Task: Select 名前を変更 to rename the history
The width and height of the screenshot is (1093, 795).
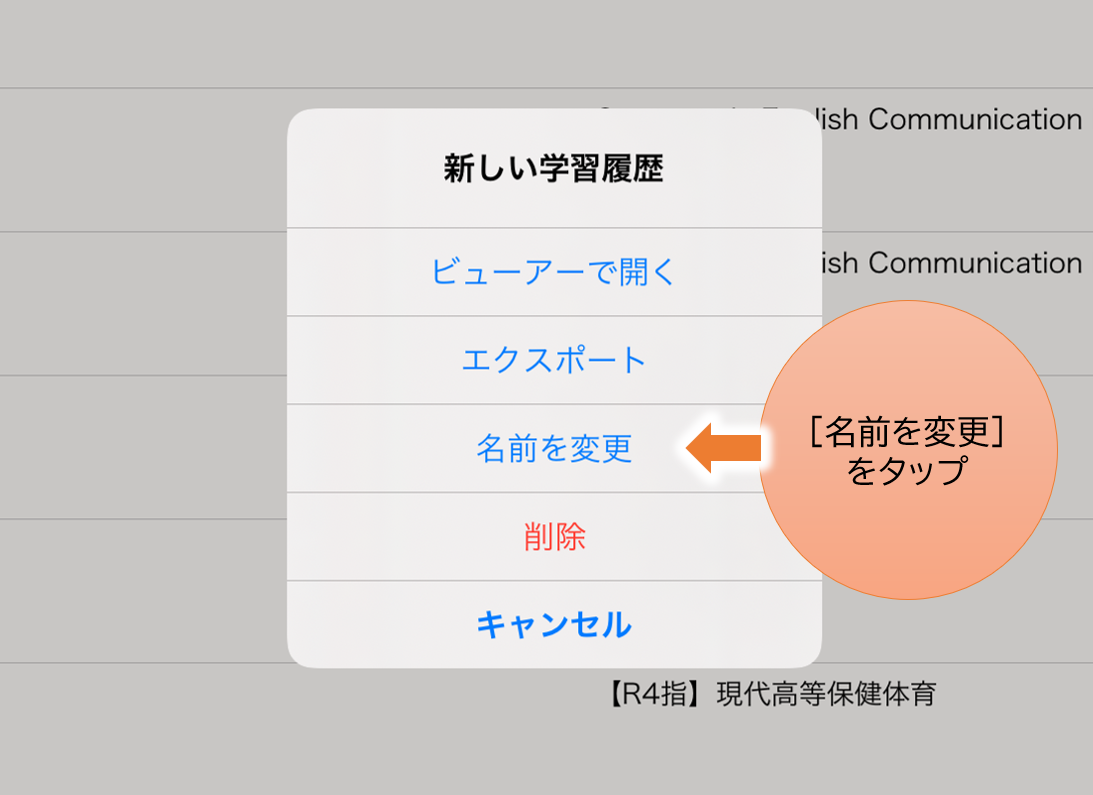Action: [554, 448]
